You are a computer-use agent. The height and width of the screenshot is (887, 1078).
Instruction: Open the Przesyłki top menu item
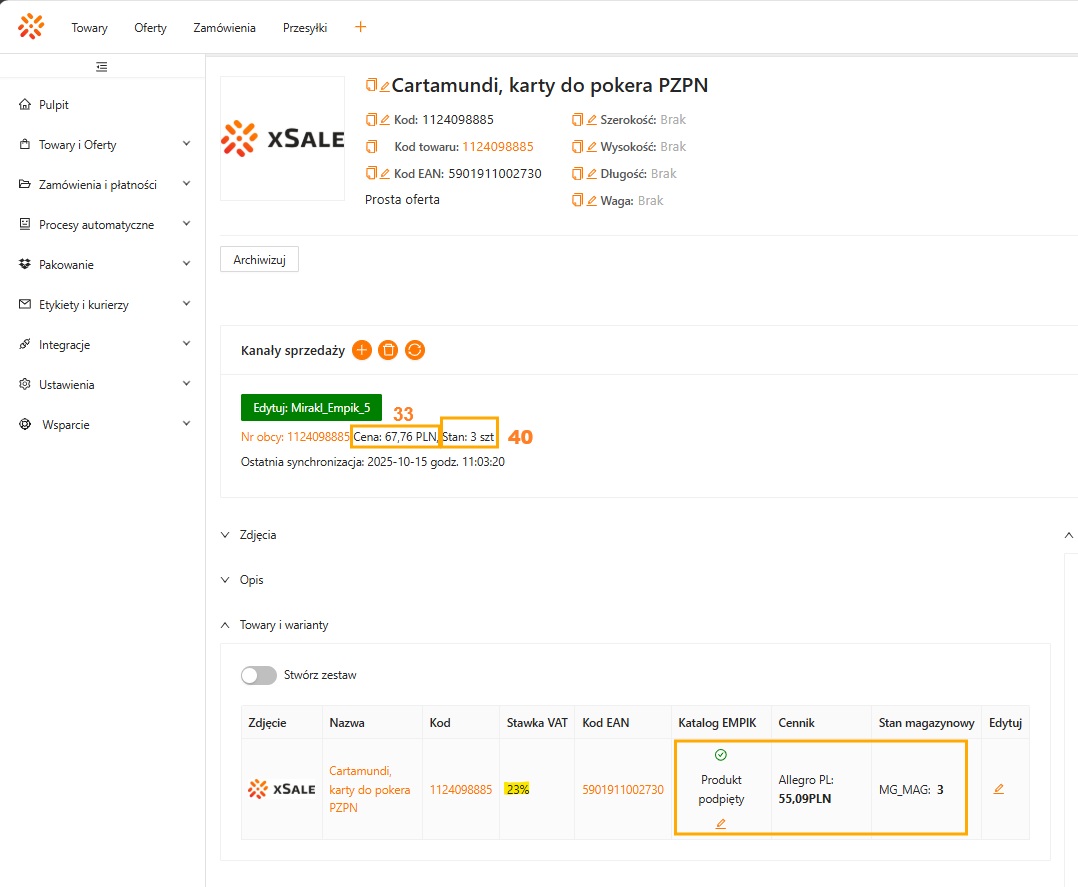305,28
